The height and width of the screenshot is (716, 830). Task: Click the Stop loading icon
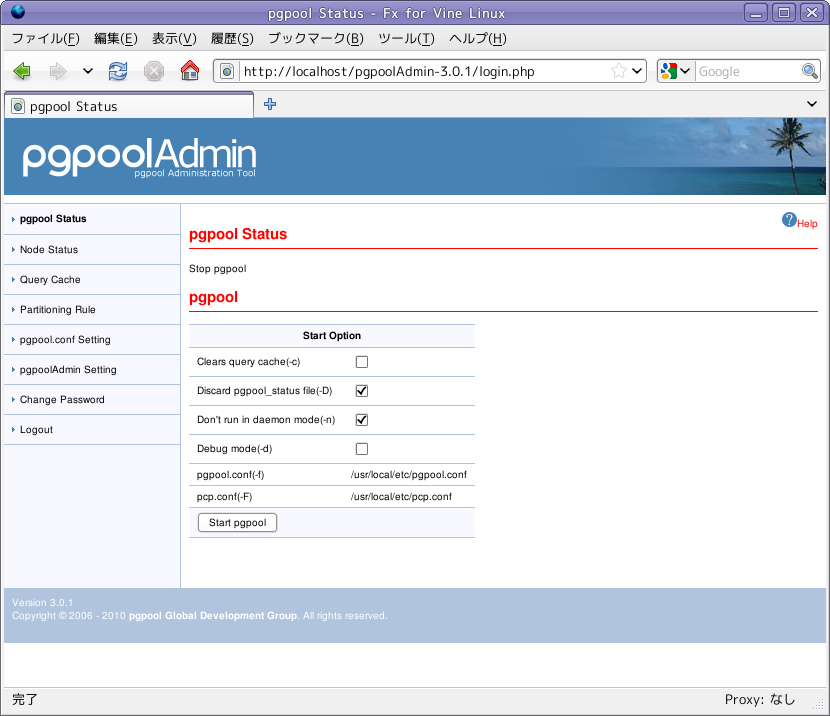point(154,71)
